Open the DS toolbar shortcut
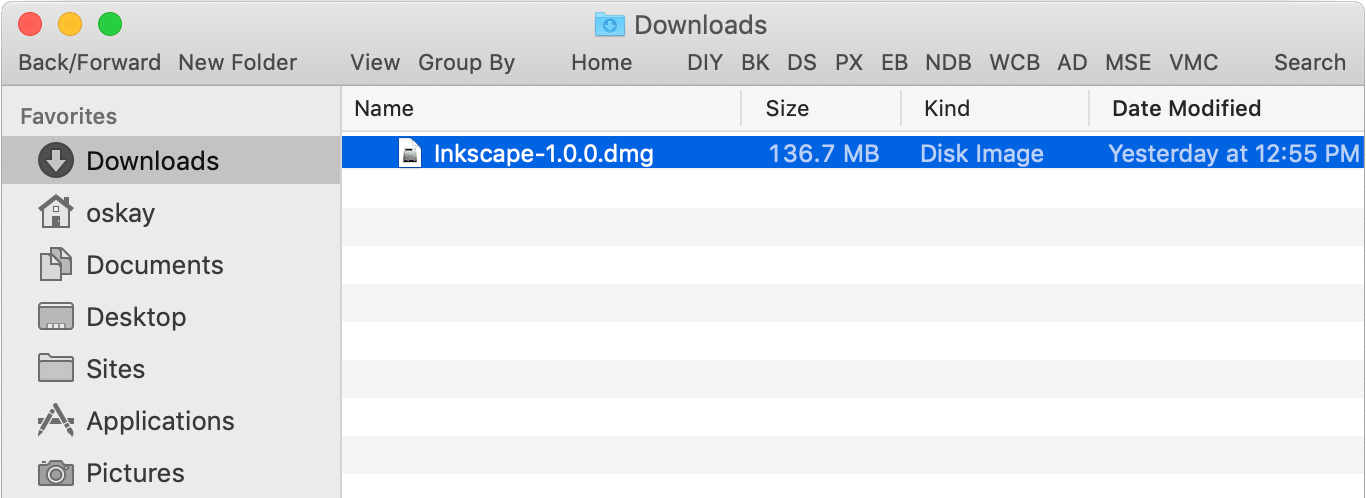 (802, 62)
